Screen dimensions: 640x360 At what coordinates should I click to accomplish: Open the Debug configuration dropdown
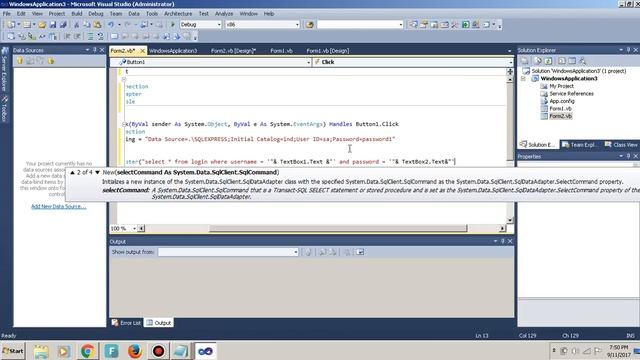tap(219, 24)
